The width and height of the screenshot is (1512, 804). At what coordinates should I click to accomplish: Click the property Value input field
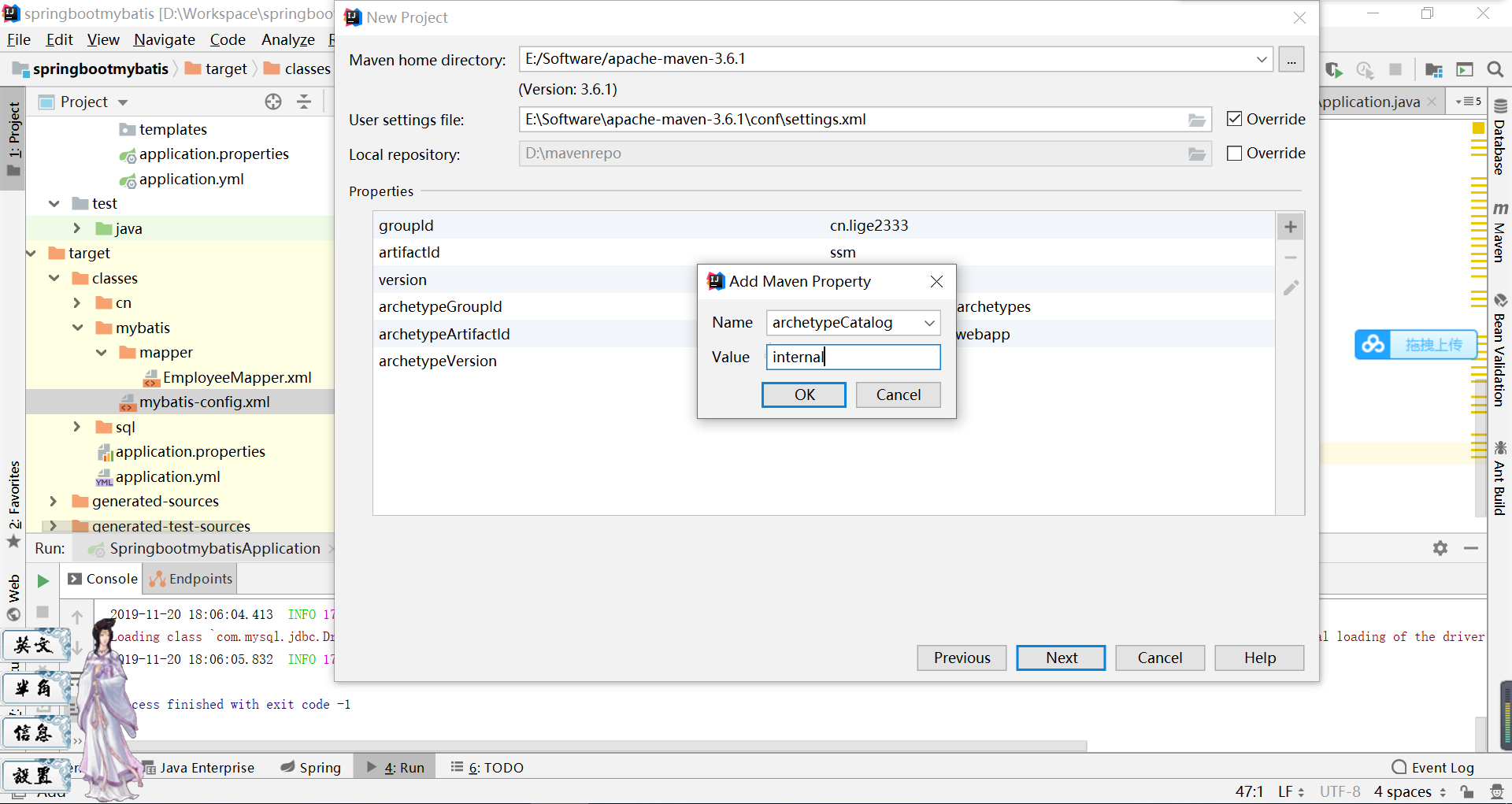(853, 357)
